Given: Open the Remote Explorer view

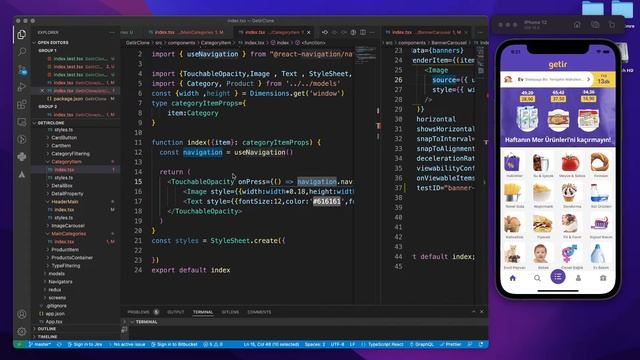Looking at the screenshot, I should 22,122.
